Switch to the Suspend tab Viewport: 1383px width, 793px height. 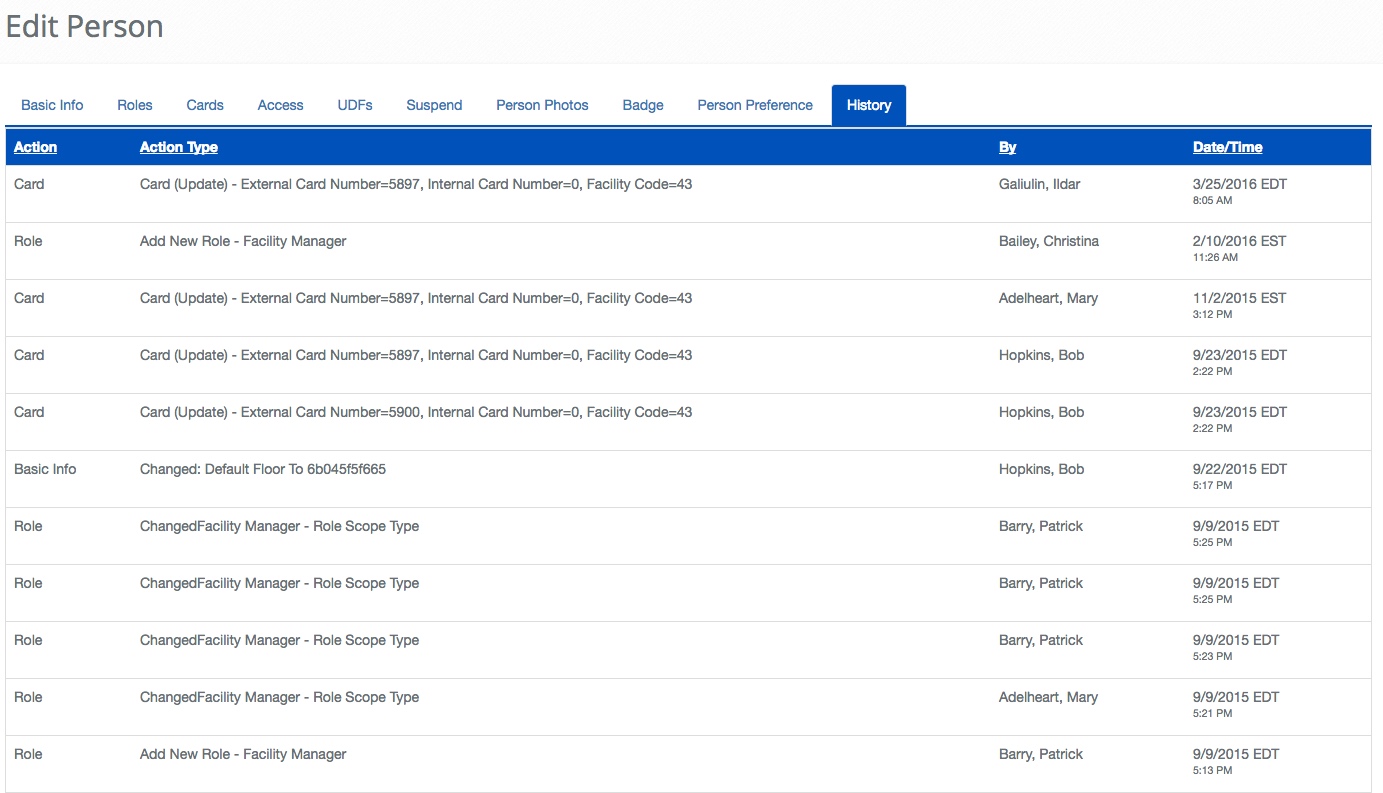434,105
